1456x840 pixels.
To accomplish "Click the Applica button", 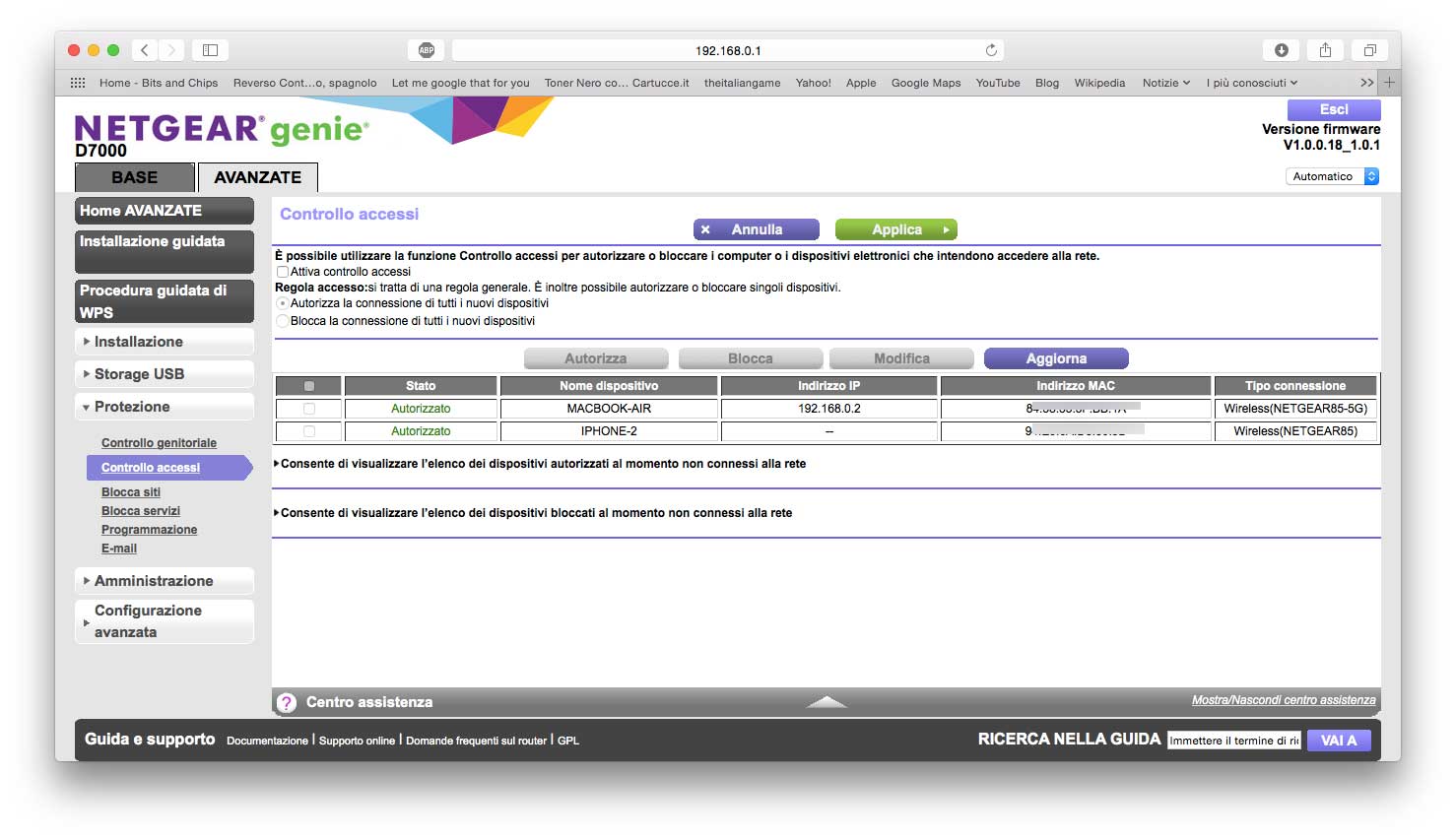I will (x=896, y=229).
